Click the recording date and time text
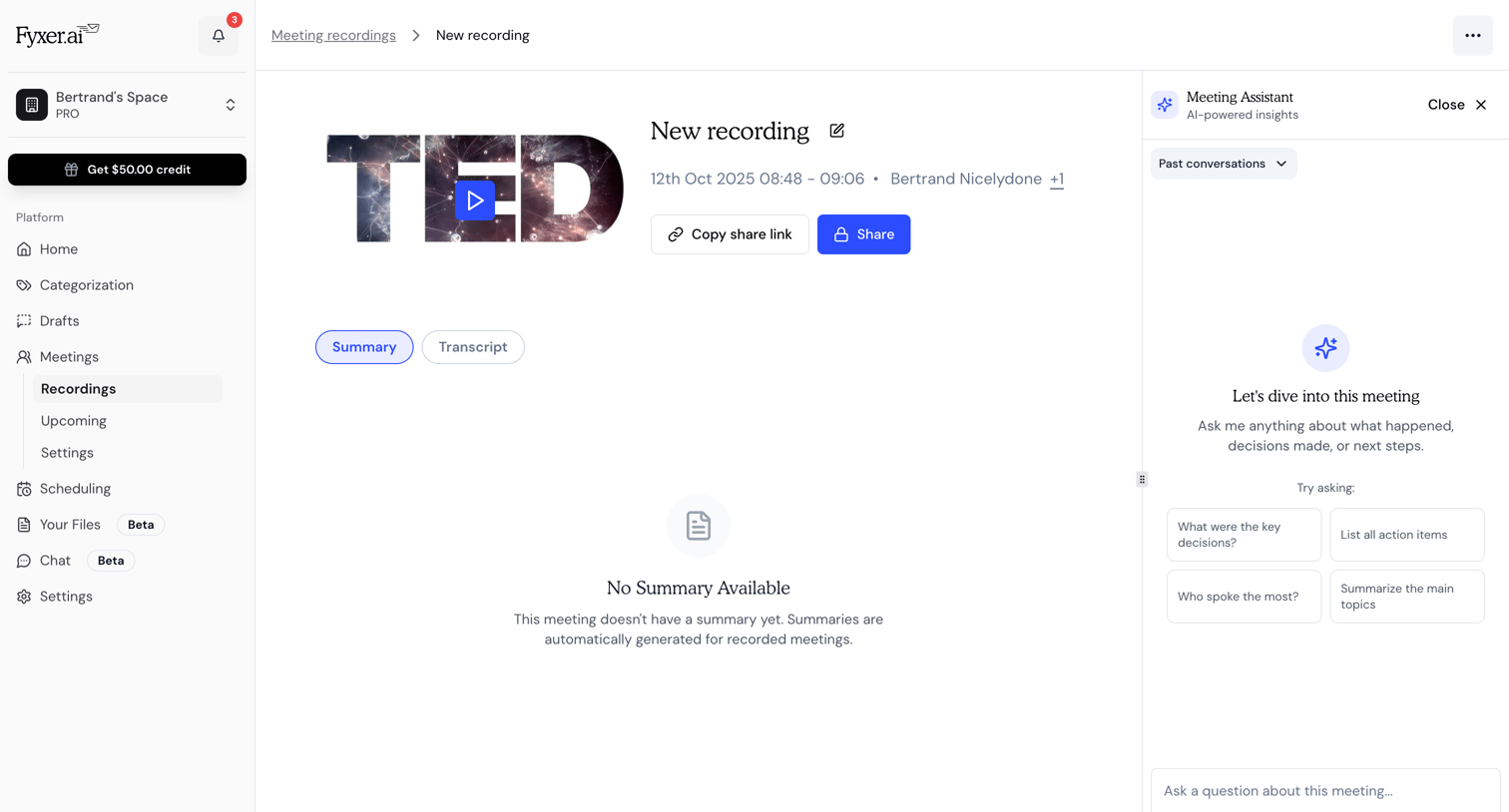 click(x=757, y=180)
